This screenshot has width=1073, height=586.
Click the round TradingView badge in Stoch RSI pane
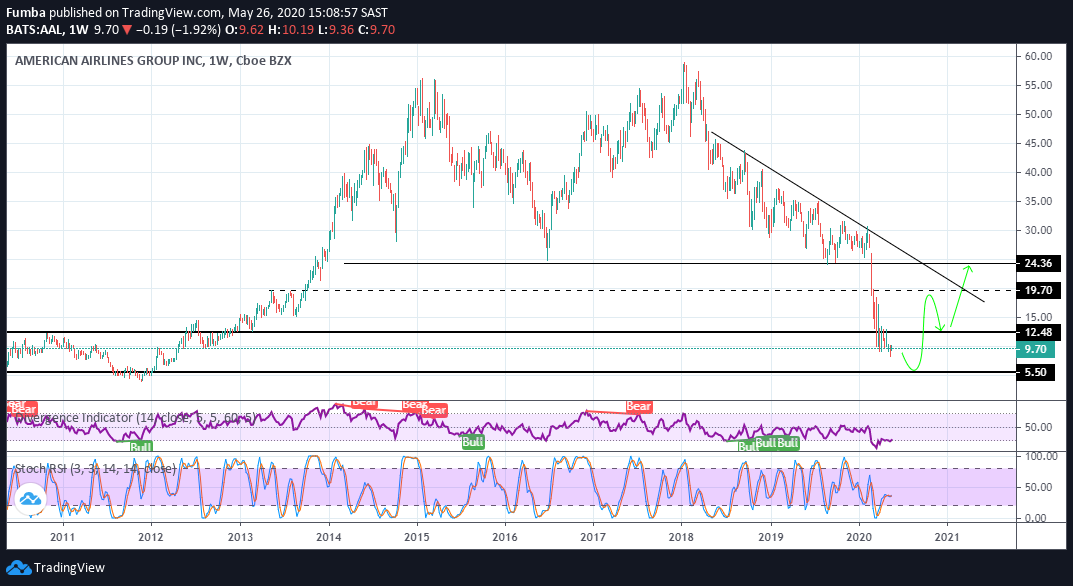30,498
